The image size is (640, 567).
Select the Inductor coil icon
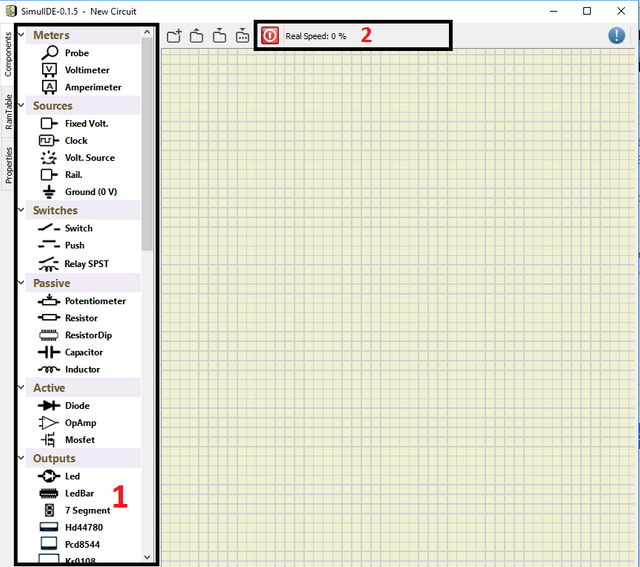49,369
